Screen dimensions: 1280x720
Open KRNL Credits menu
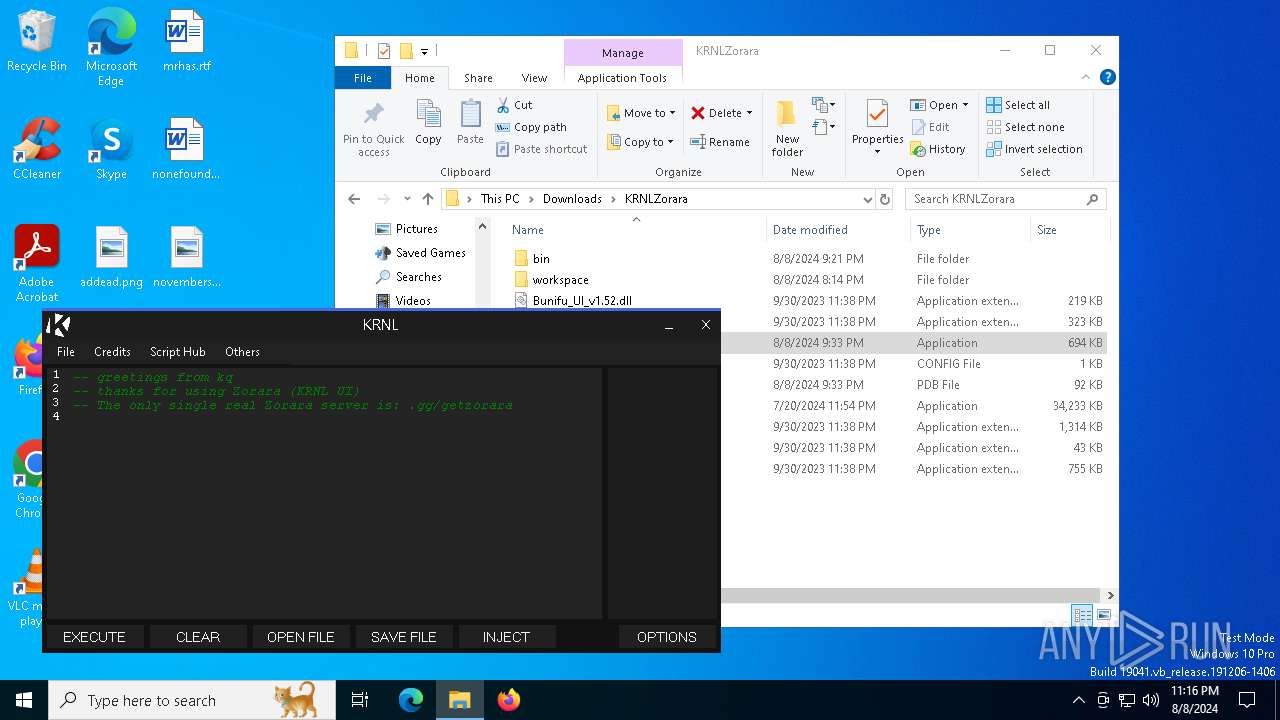112,352
